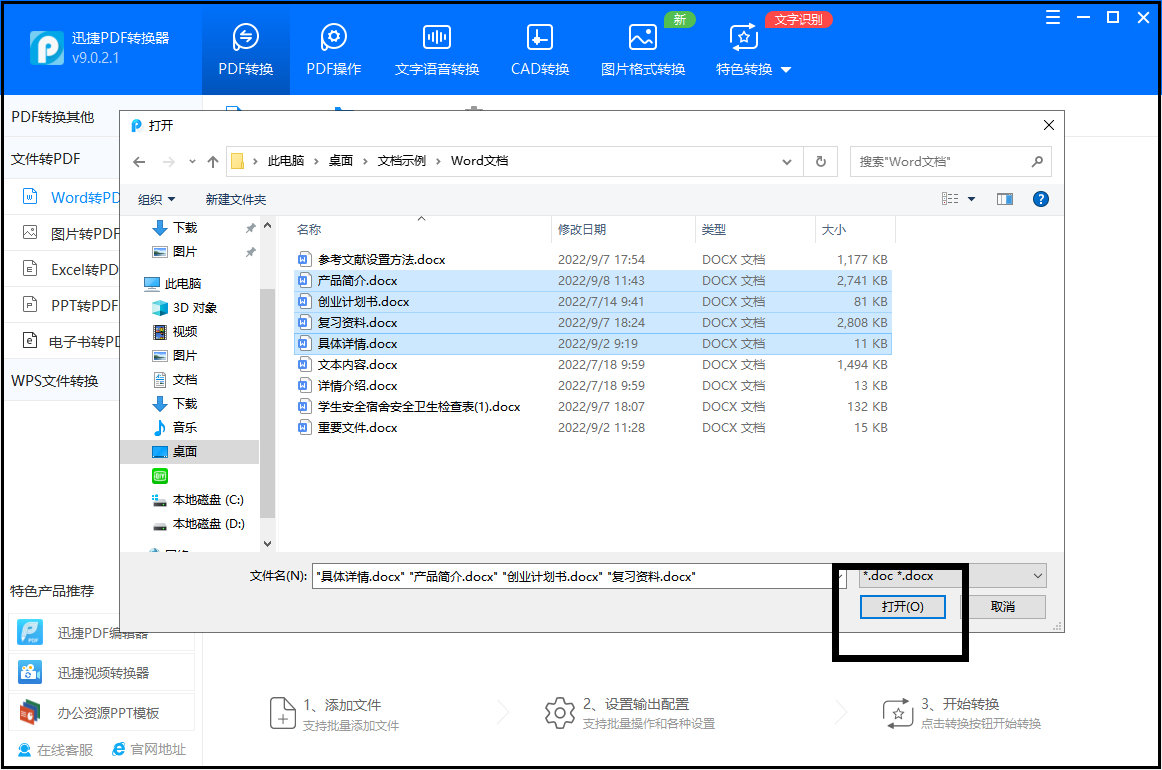Select file 文本内容.docx
Screen dimensions: 1162x770
[593, 365]
